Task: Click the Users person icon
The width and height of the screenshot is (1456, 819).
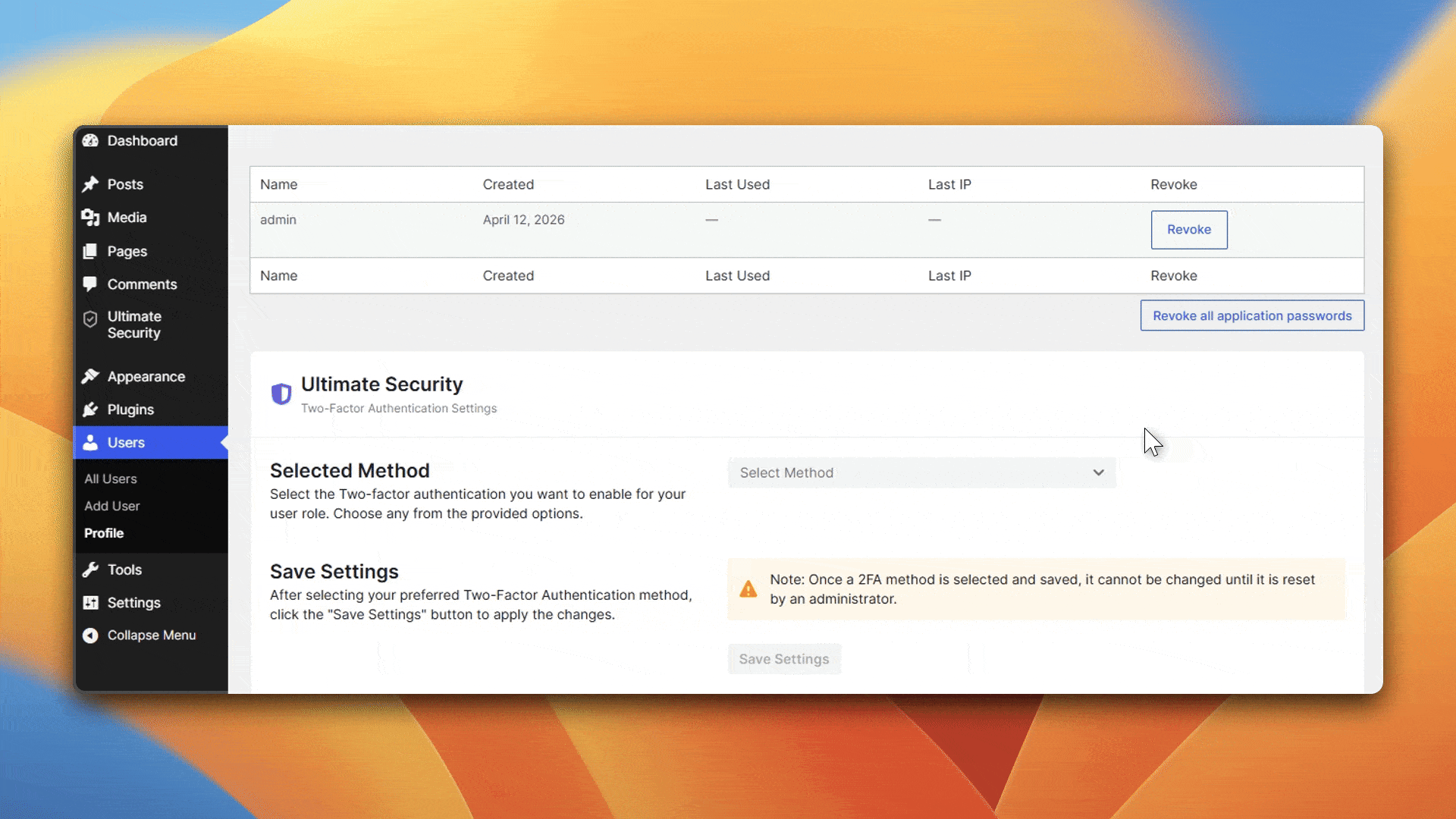Action: [90, 442]
